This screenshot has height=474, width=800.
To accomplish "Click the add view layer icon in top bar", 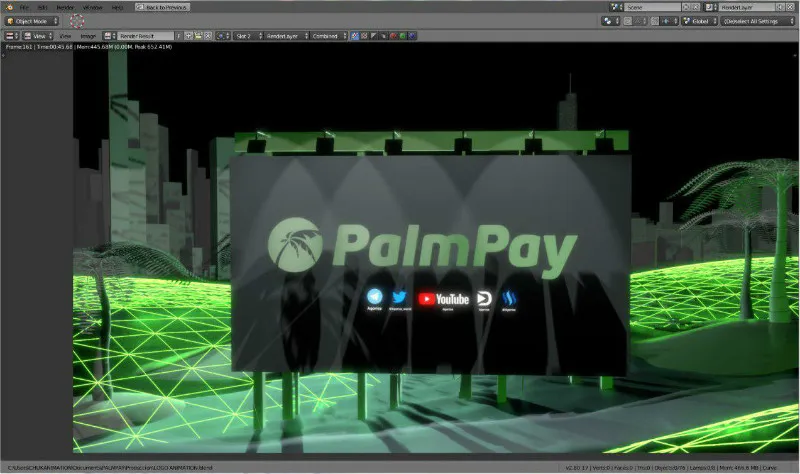I will pos(781,7).
